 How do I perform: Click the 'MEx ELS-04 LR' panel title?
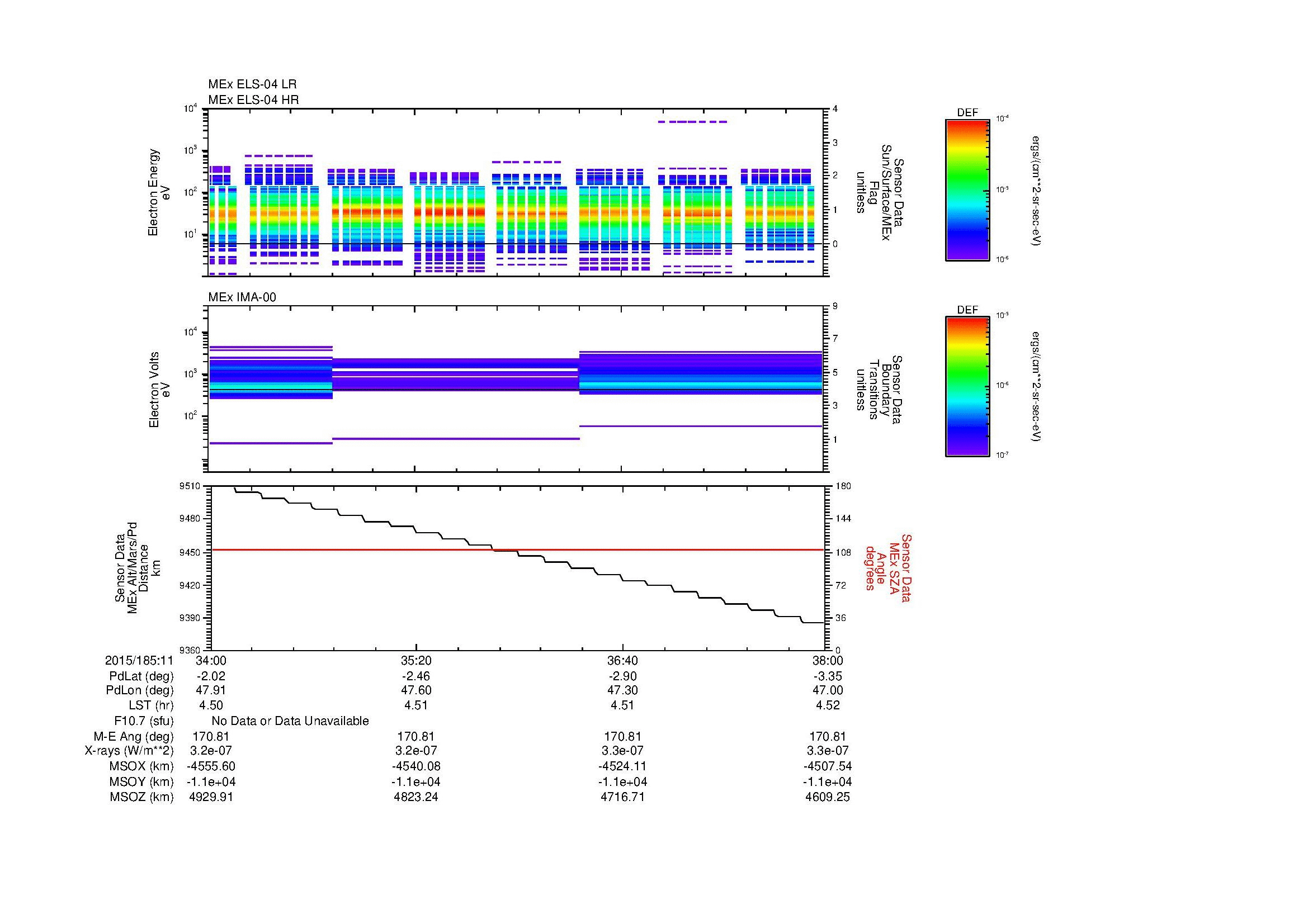pyautogui.click(x=252, y=84)
